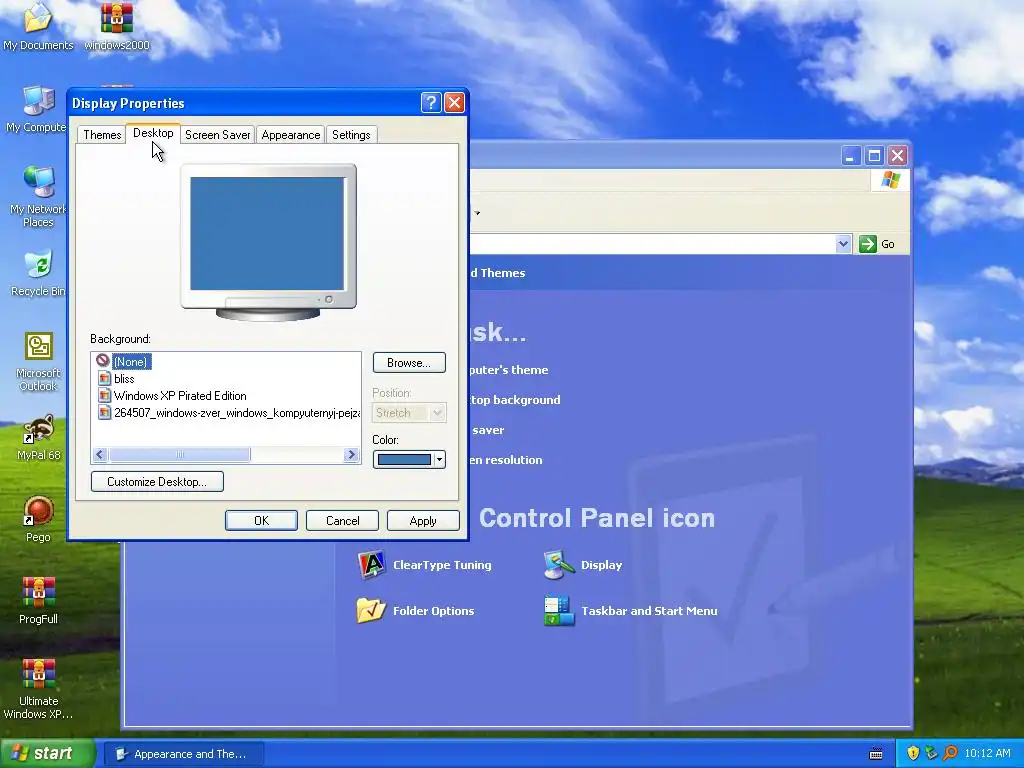Expand the address bar dropdown
This screenshot has height=768, width=1024.
(843, 244)
